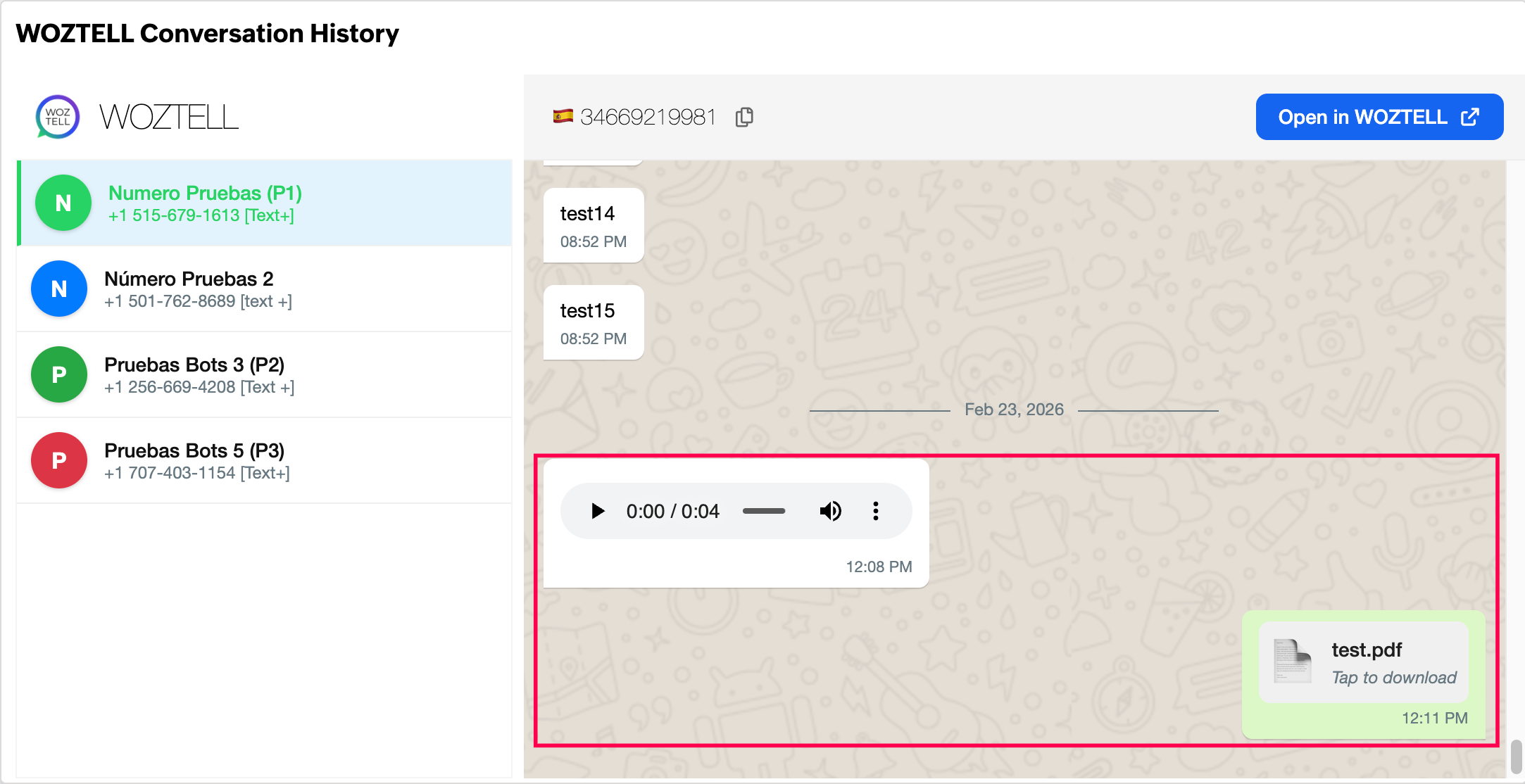
Task: Mute the audio player volume
Action: 830,511
